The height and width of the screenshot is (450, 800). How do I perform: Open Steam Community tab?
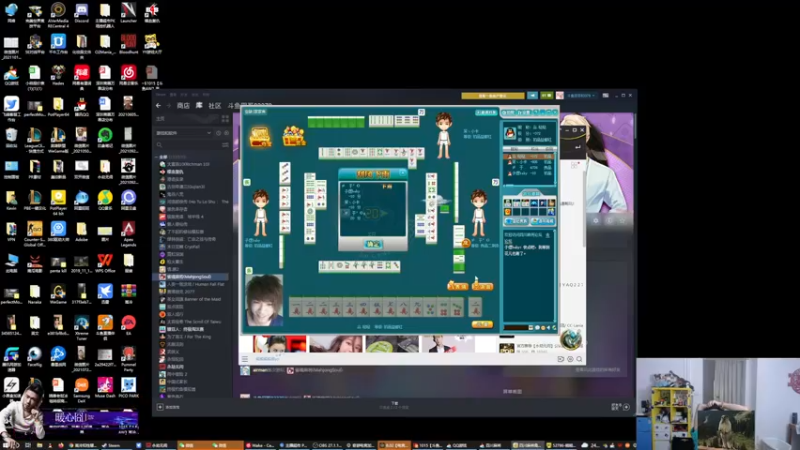215,106
